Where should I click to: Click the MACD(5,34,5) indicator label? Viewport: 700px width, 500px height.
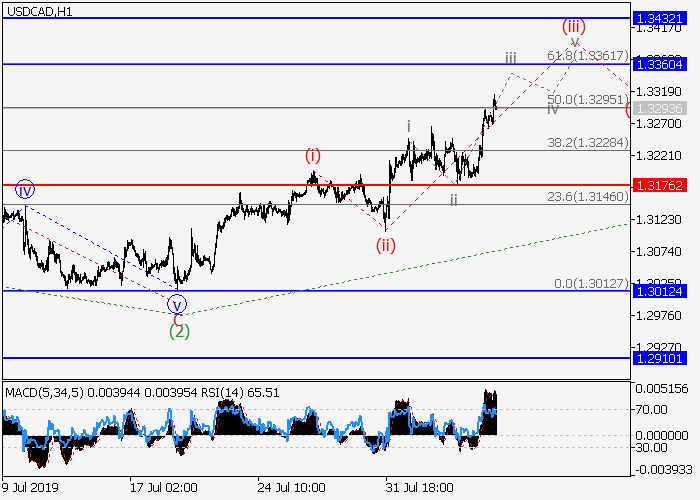tap(38, 388)
